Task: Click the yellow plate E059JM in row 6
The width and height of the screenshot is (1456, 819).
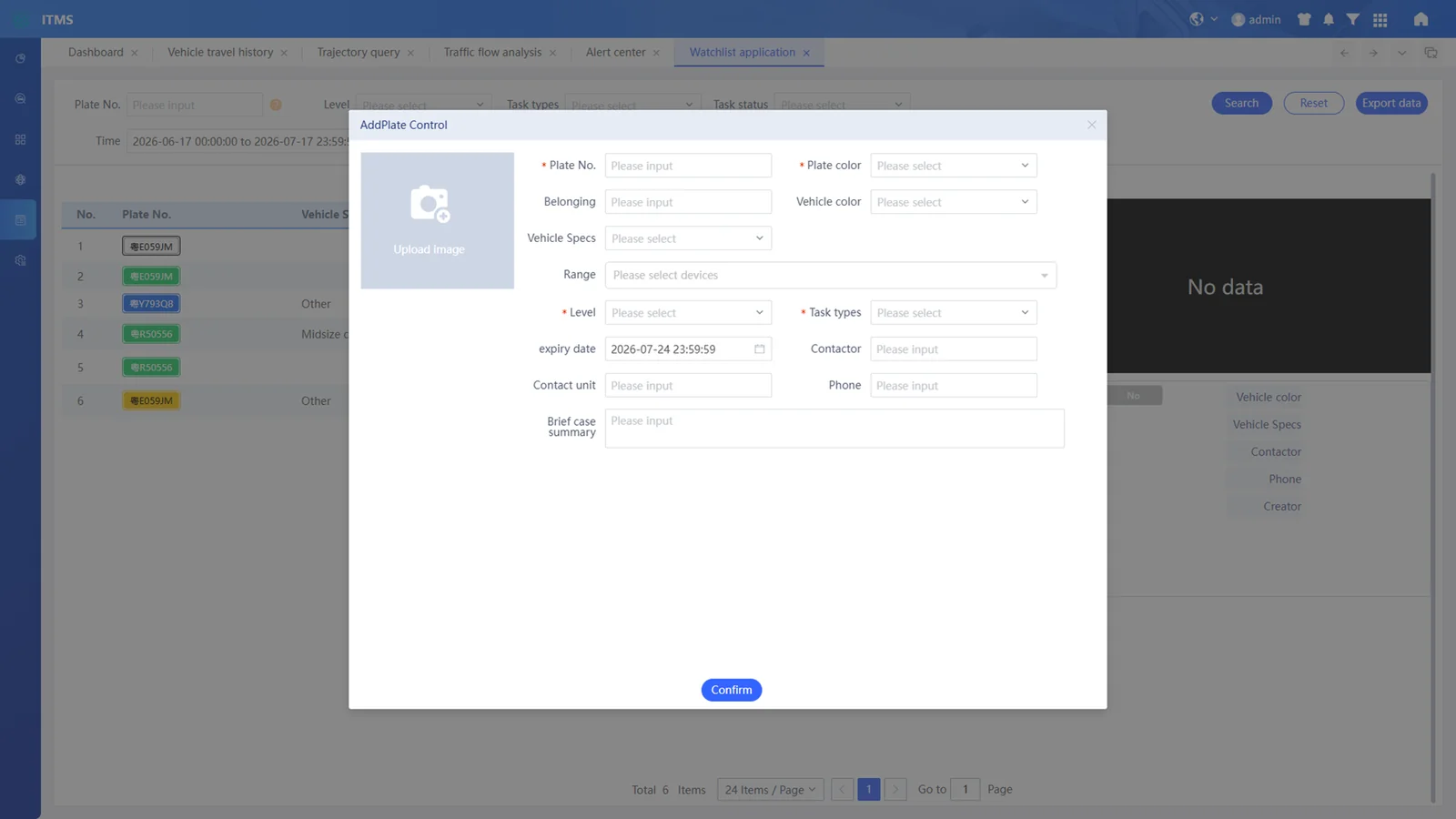Action: 151,400
